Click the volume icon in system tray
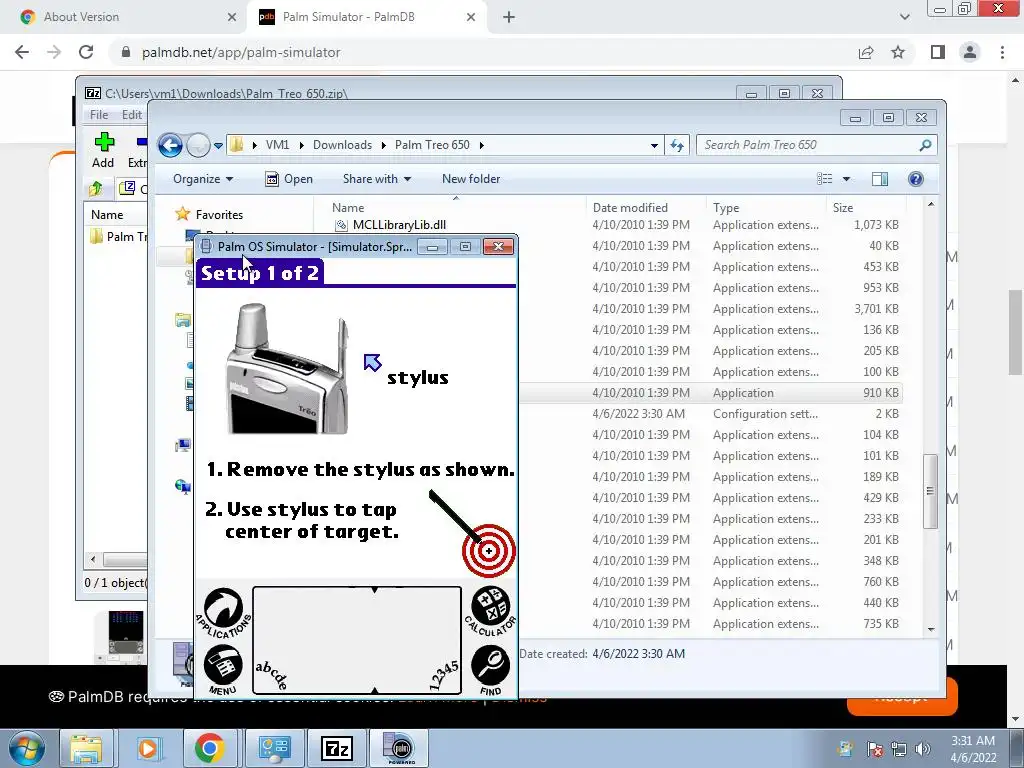The height and width of the screenshot is (768, 1024). (x=923, y=749)
